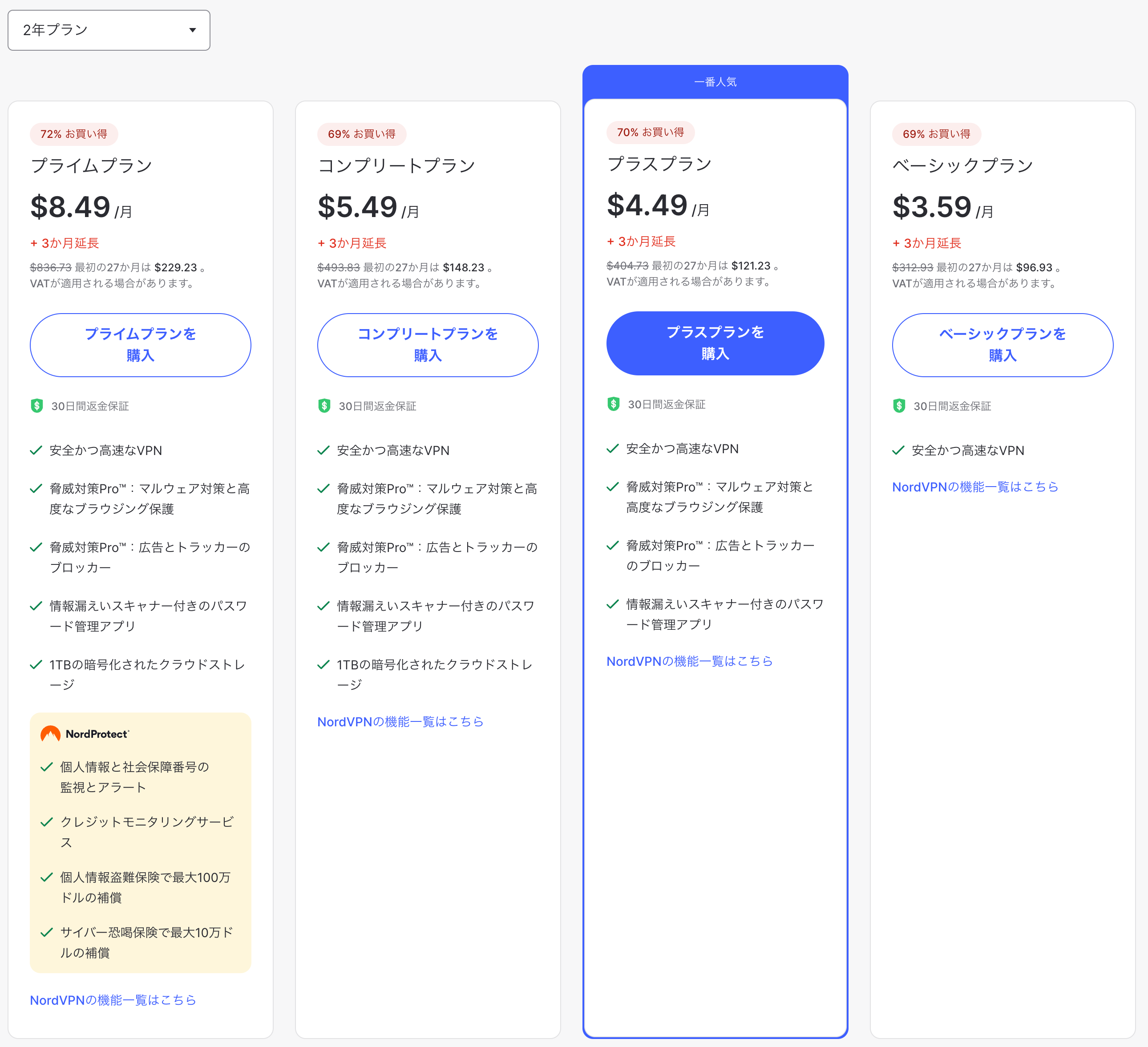Viewport: 1148px width, 1047px height.
Task: Click the checkmark beside 安全かつ高速なVPN in プライム card
Action: [36, 451]
